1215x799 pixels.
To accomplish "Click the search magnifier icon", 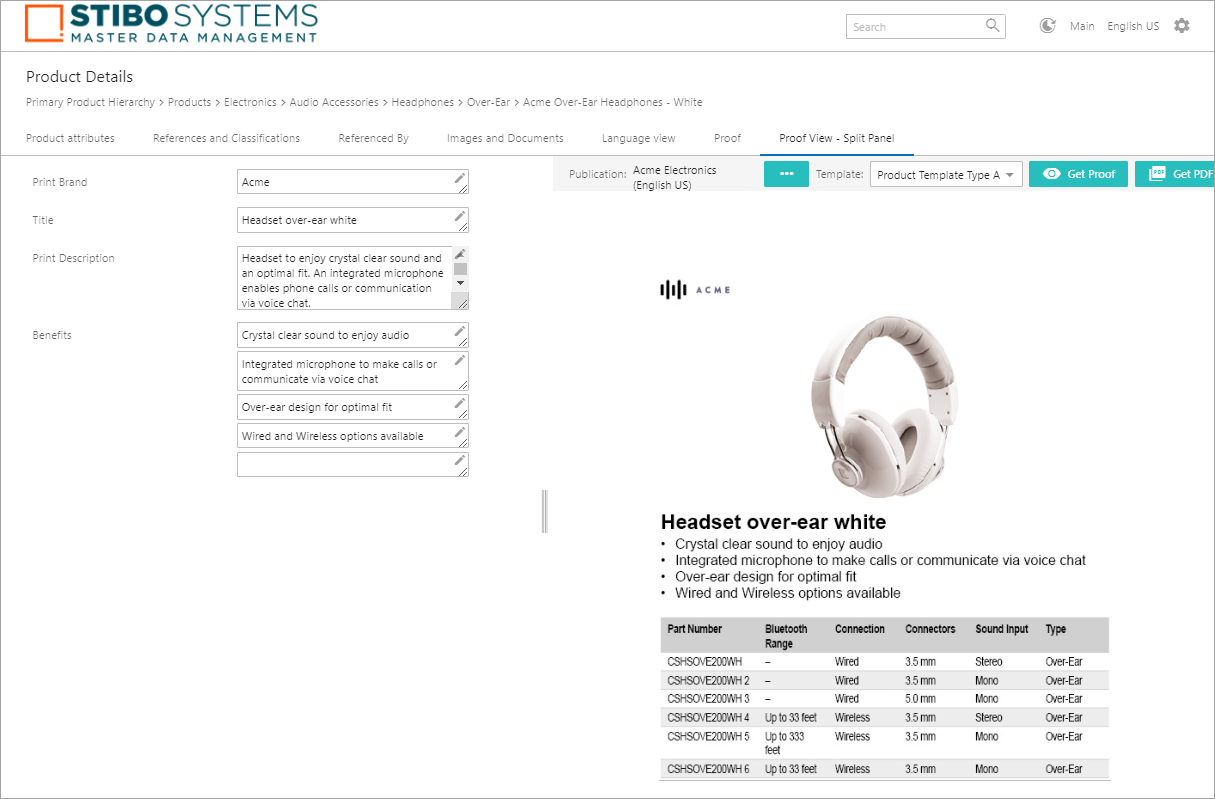I will (x=992, y=26).
